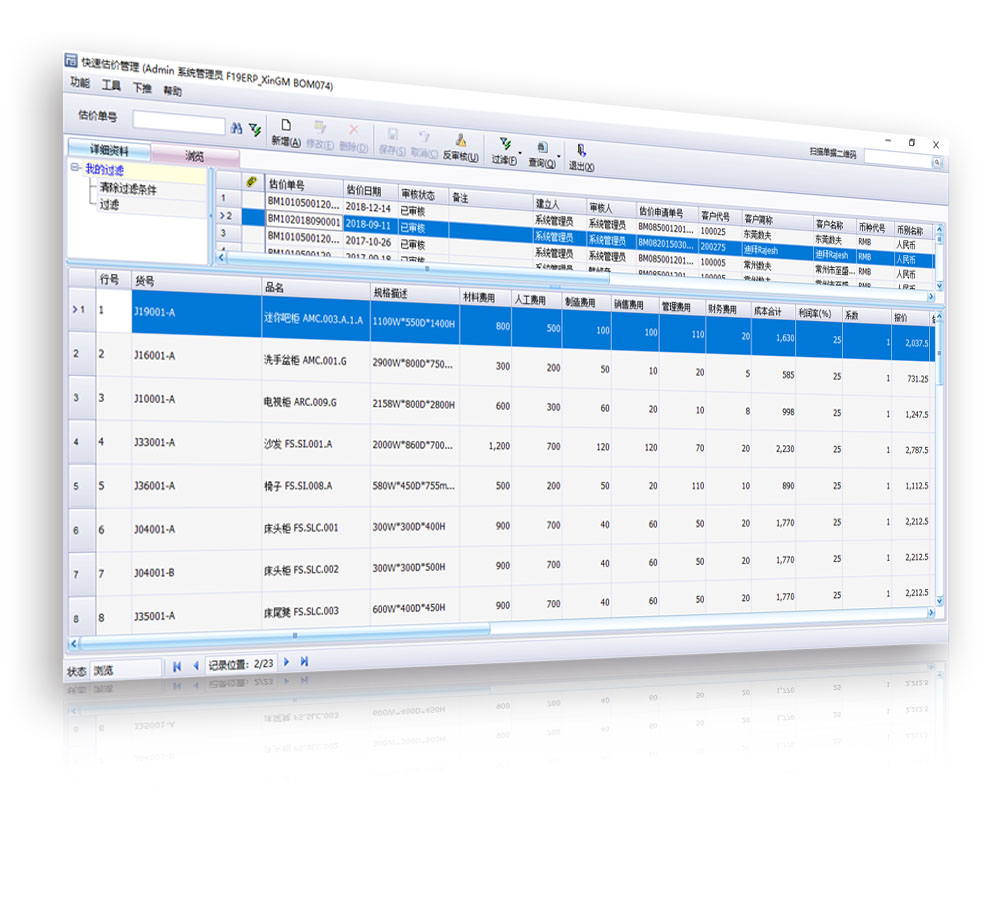
Task: Select 清除过滤条件 in filter tree
Action: [x=128, y=188]
